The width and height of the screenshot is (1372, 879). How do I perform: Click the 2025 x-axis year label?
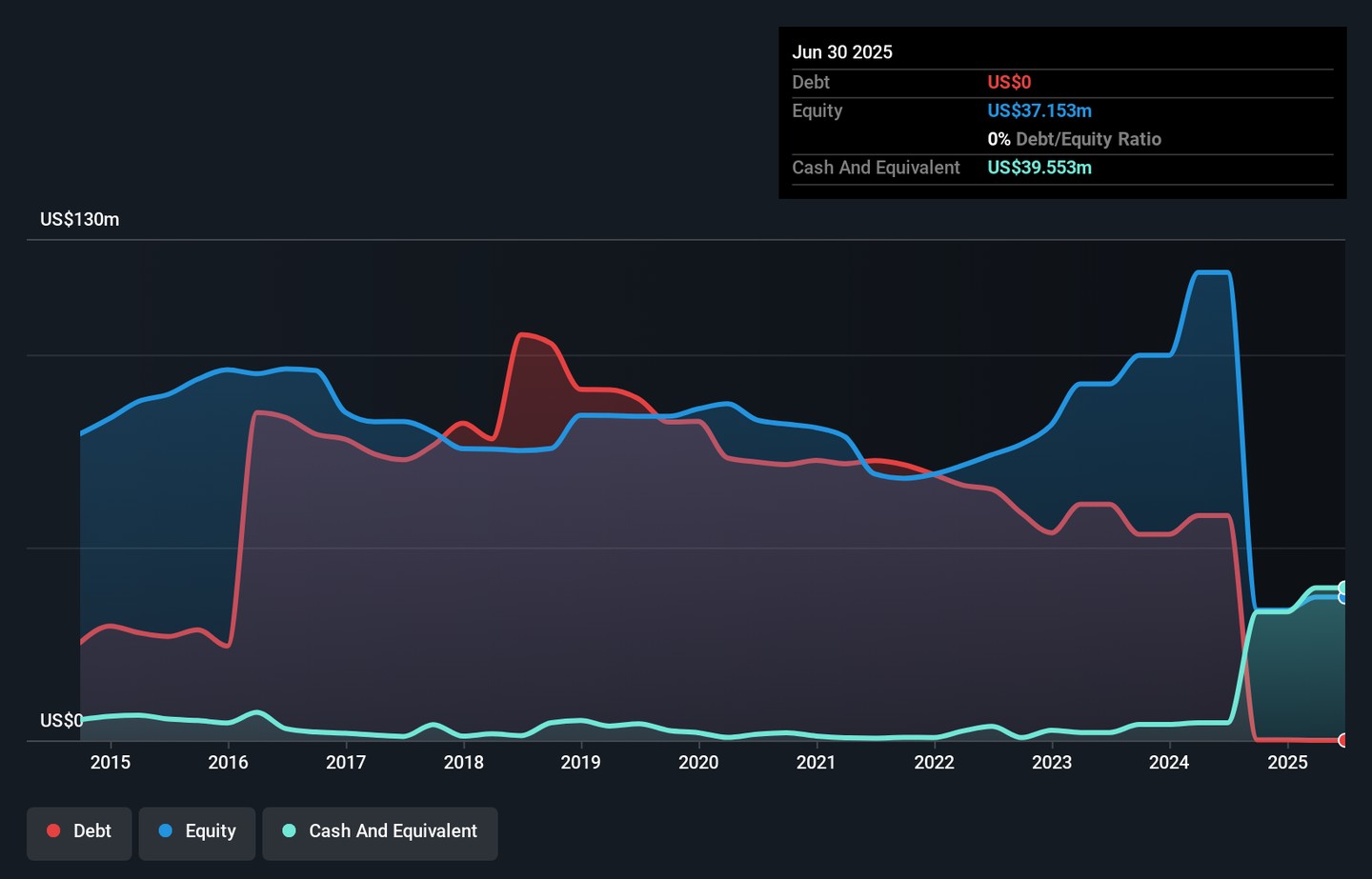[x=1287, y=762]
